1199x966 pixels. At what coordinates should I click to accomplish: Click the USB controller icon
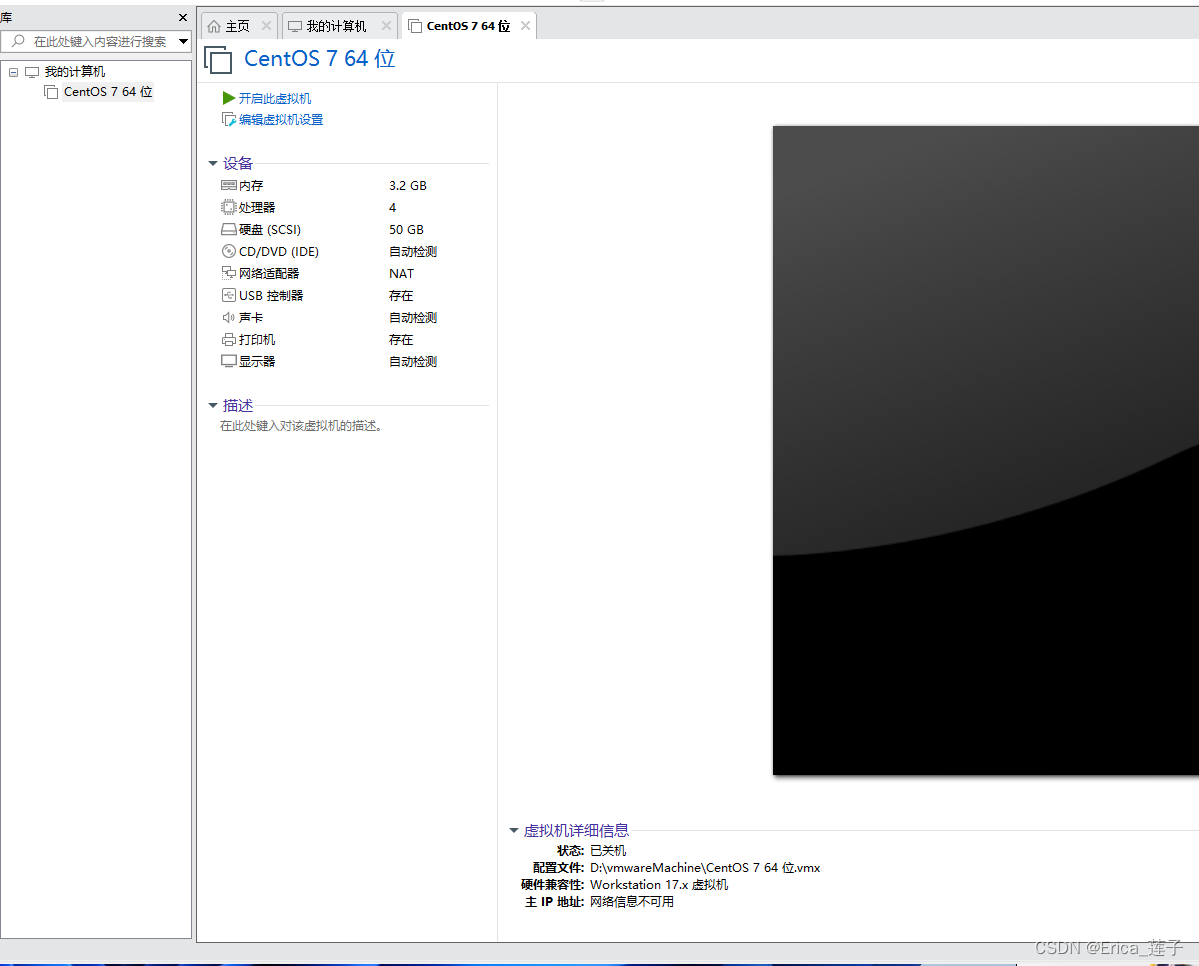(x=229, y=295)
